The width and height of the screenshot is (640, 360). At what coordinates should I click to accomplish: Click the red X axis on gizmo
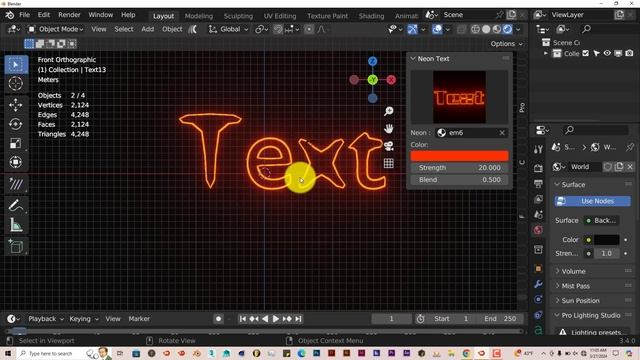pos(391,80)
